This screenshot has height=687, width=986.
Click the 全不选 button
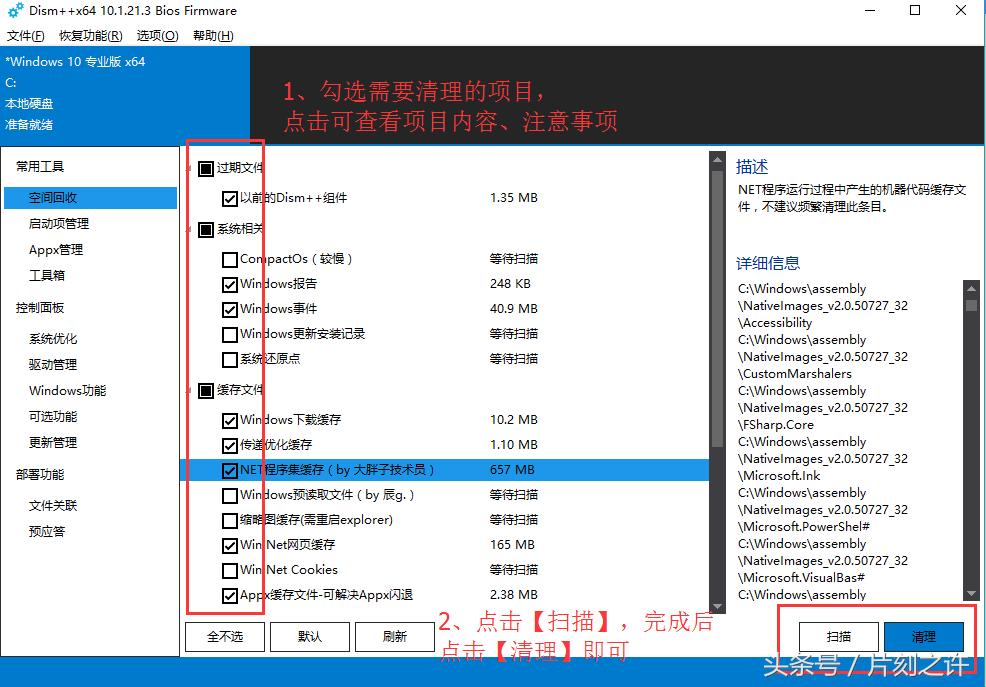point(224,636)
